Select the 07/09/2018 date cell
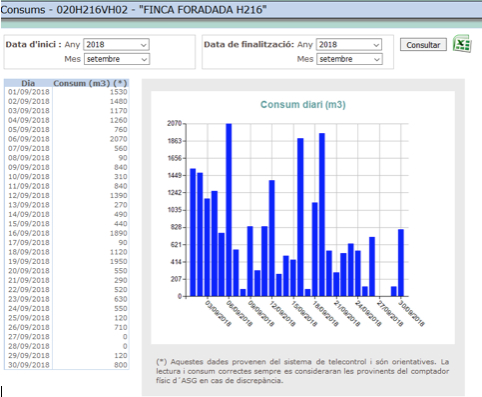The width and height of the screenshot is (482, 397). (x=29, y=148)
